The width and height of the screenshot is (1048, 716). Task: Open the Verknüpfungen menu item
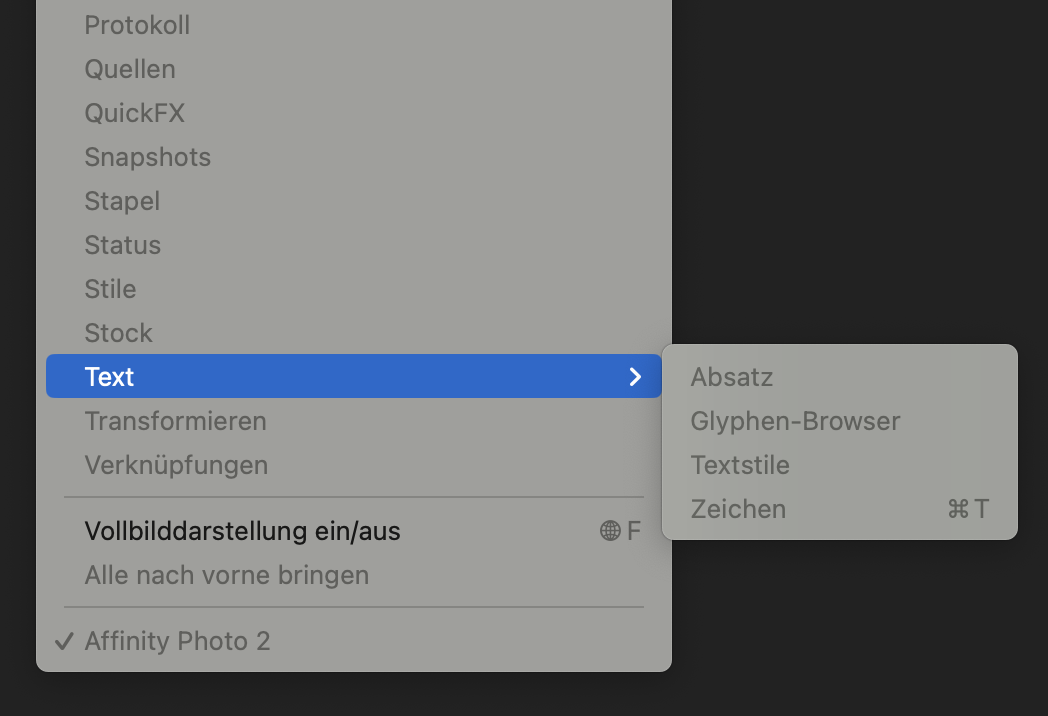tap(354, 465)
